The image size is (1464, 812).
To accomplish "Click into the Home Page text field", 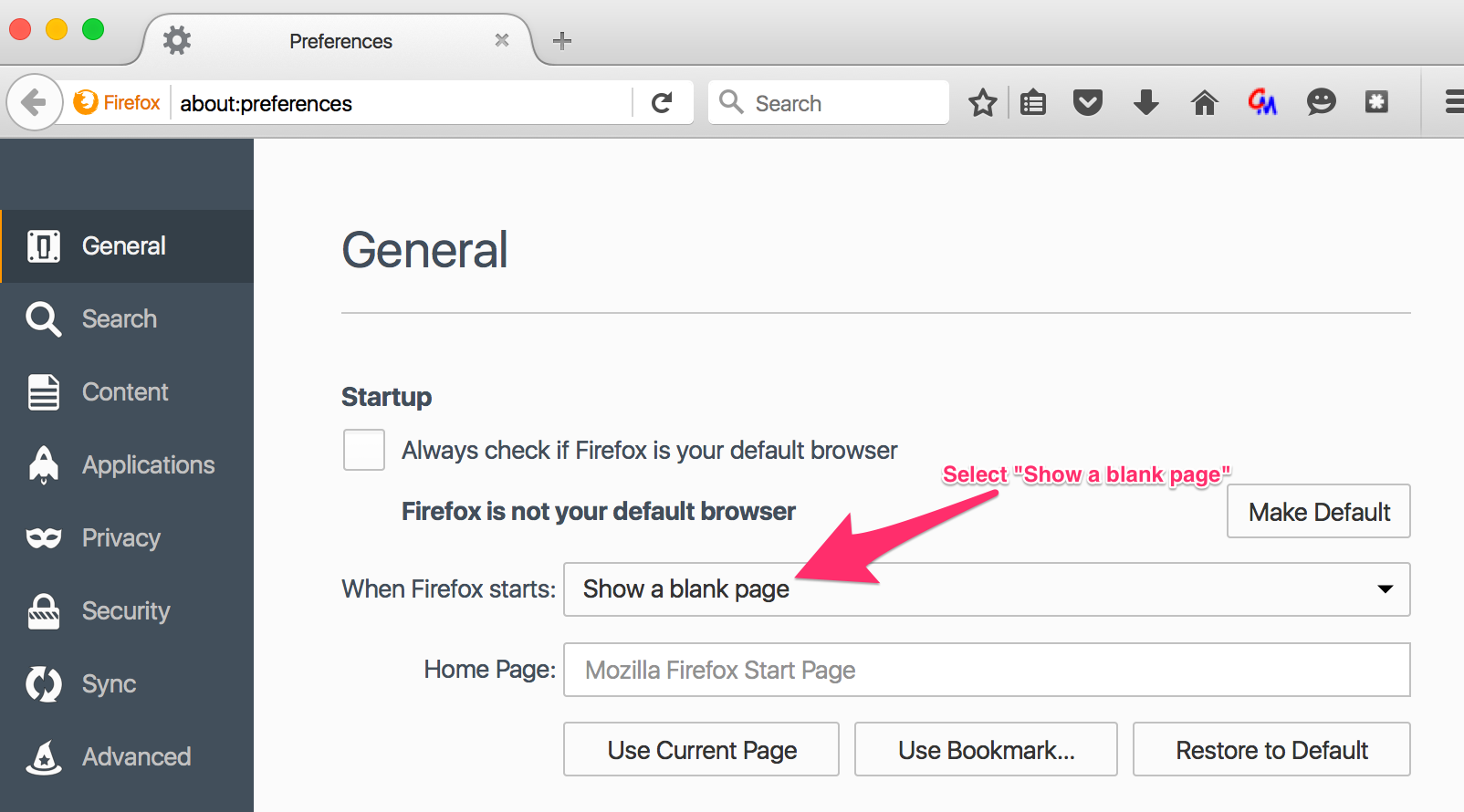I will point(986,671).
